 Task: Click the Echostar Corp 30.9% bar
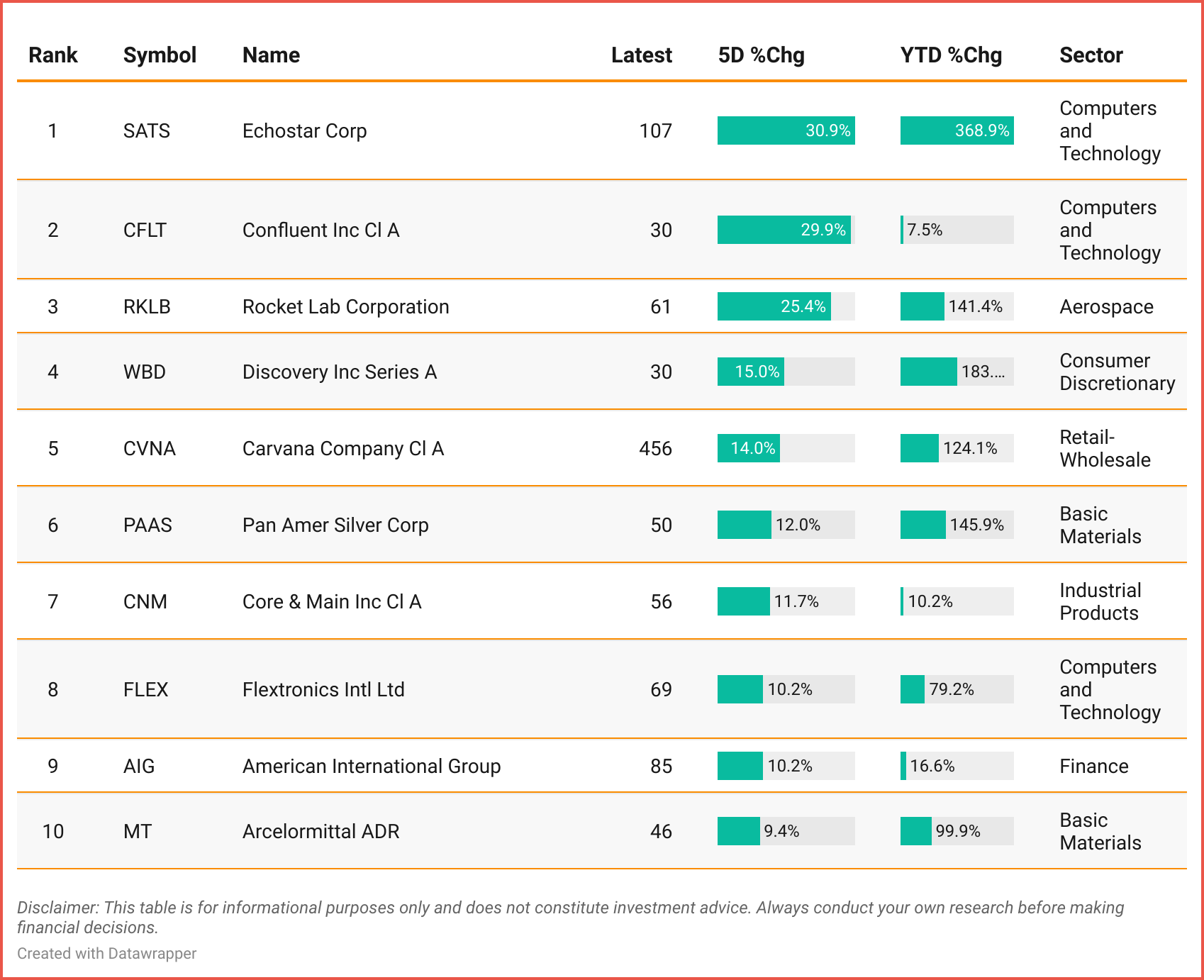click(x=786, y=131)
